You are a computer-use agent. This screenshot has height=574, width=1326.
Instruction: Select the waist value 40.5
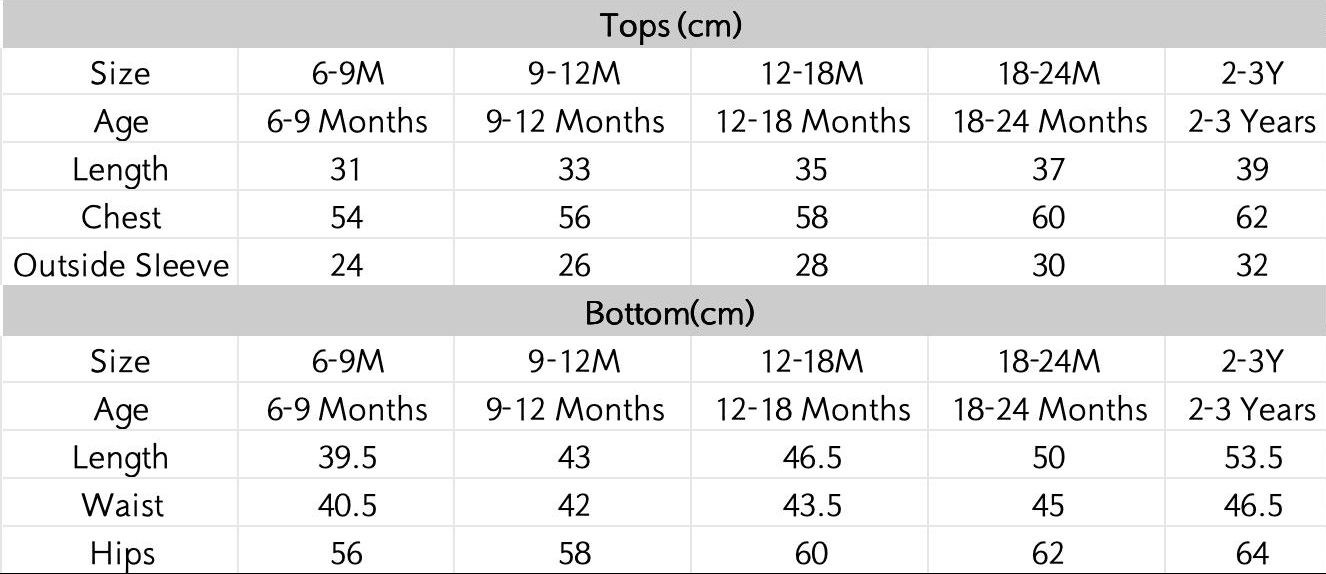point(346,505)
